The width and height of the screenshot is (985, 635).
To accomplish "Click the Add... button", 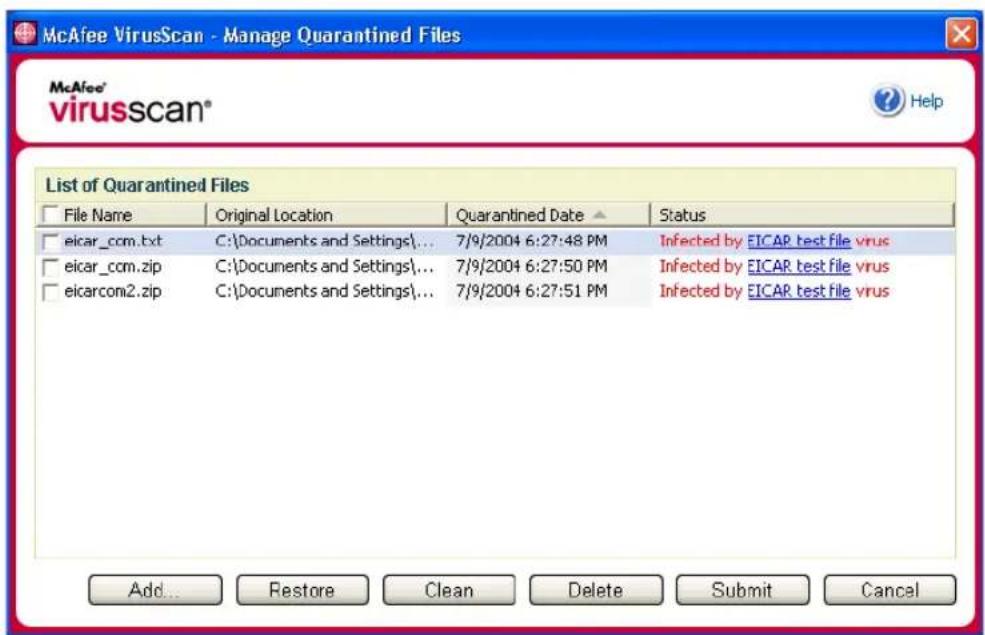I will coord(155,590).
